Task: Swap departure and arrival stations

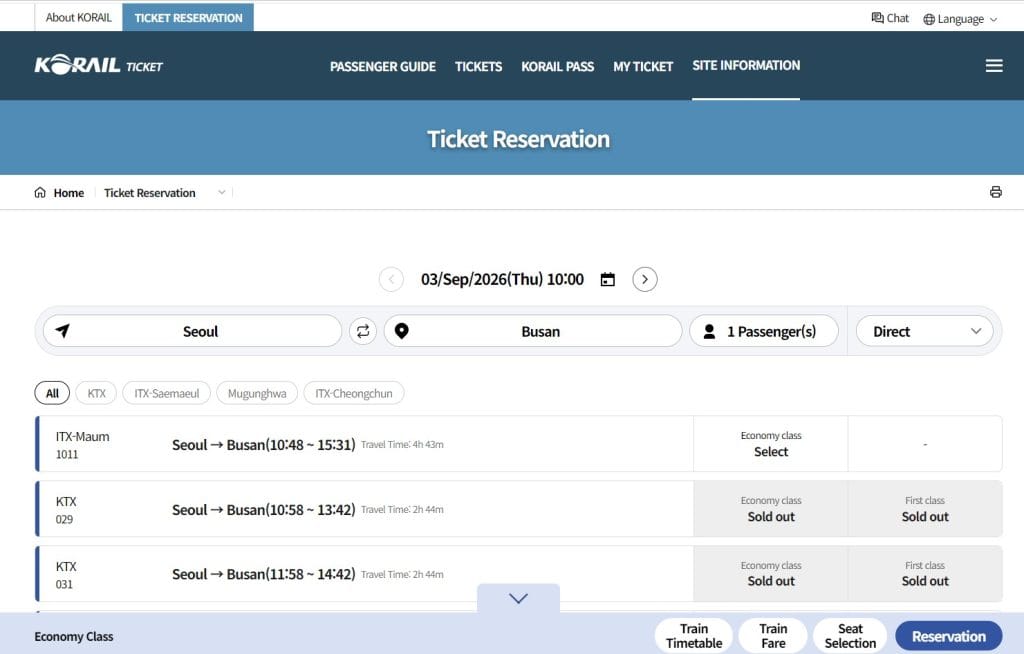Action: coord(363,331)
